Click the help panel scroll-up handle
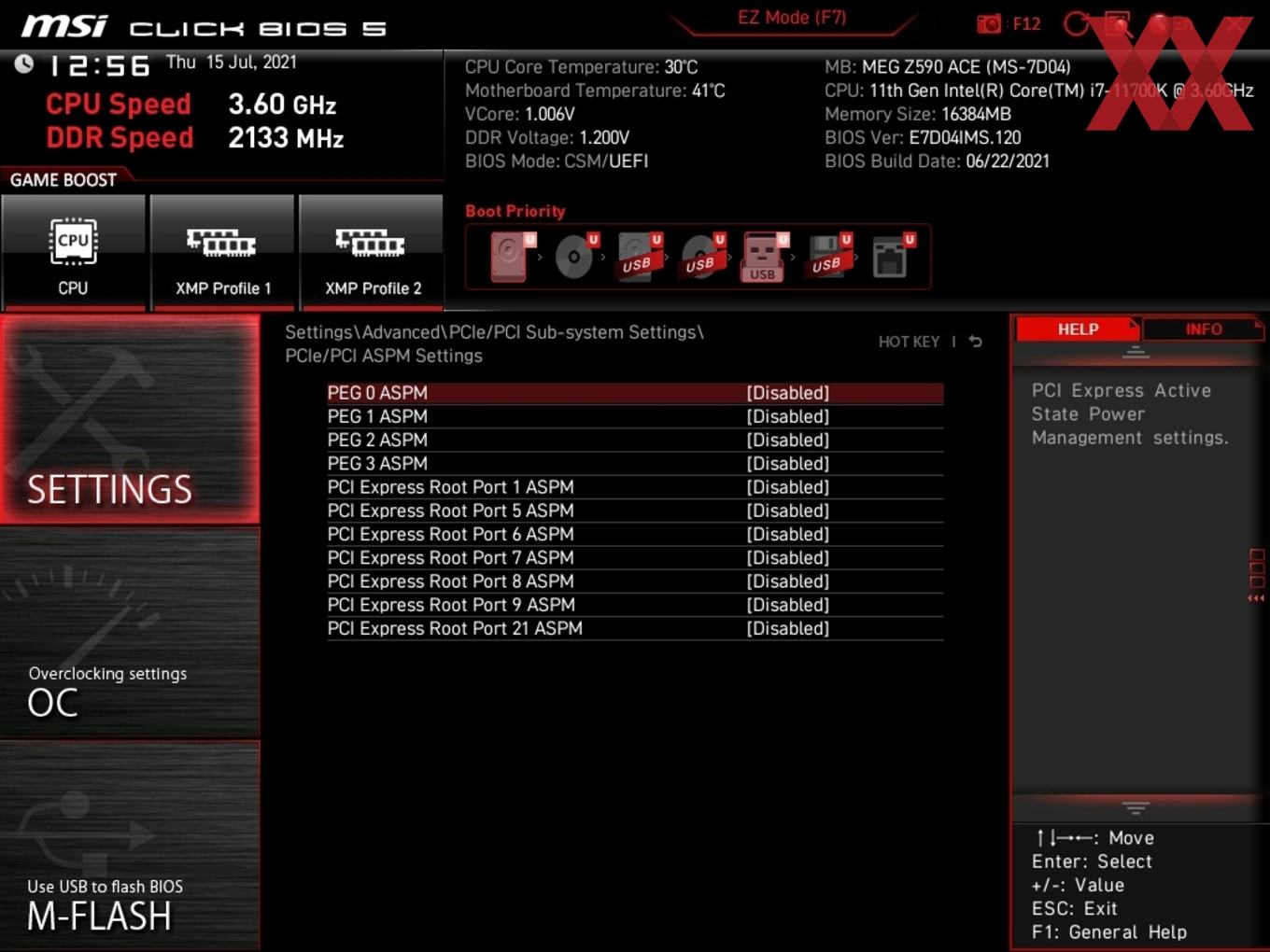 (x=1136, y=352)
